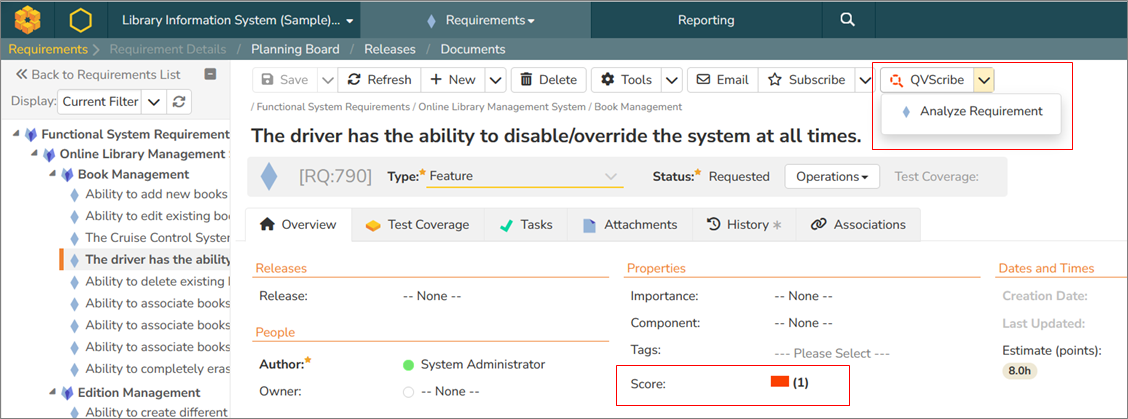Click Back to Requirements List link

tap(98, 74)
